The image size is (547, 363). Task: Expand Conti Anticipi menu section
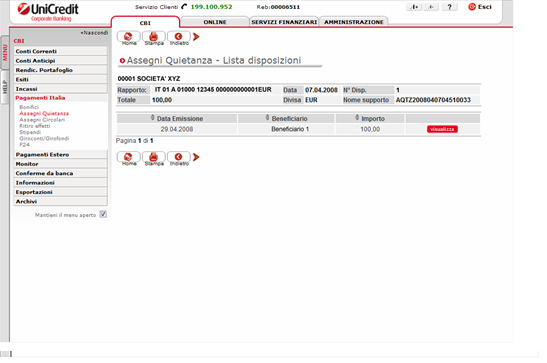click(61, 61)
